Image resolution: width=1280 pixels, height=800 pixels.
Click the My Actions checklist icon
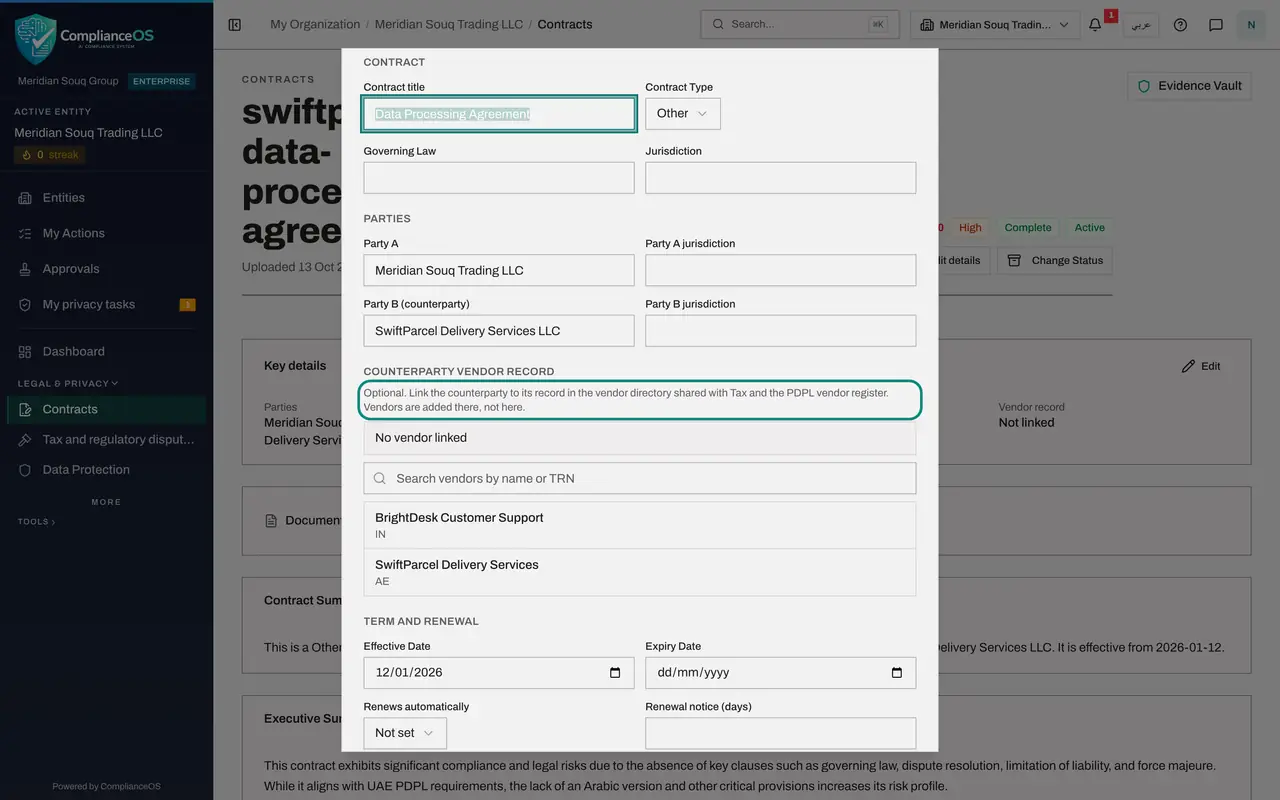coord(25,233)
